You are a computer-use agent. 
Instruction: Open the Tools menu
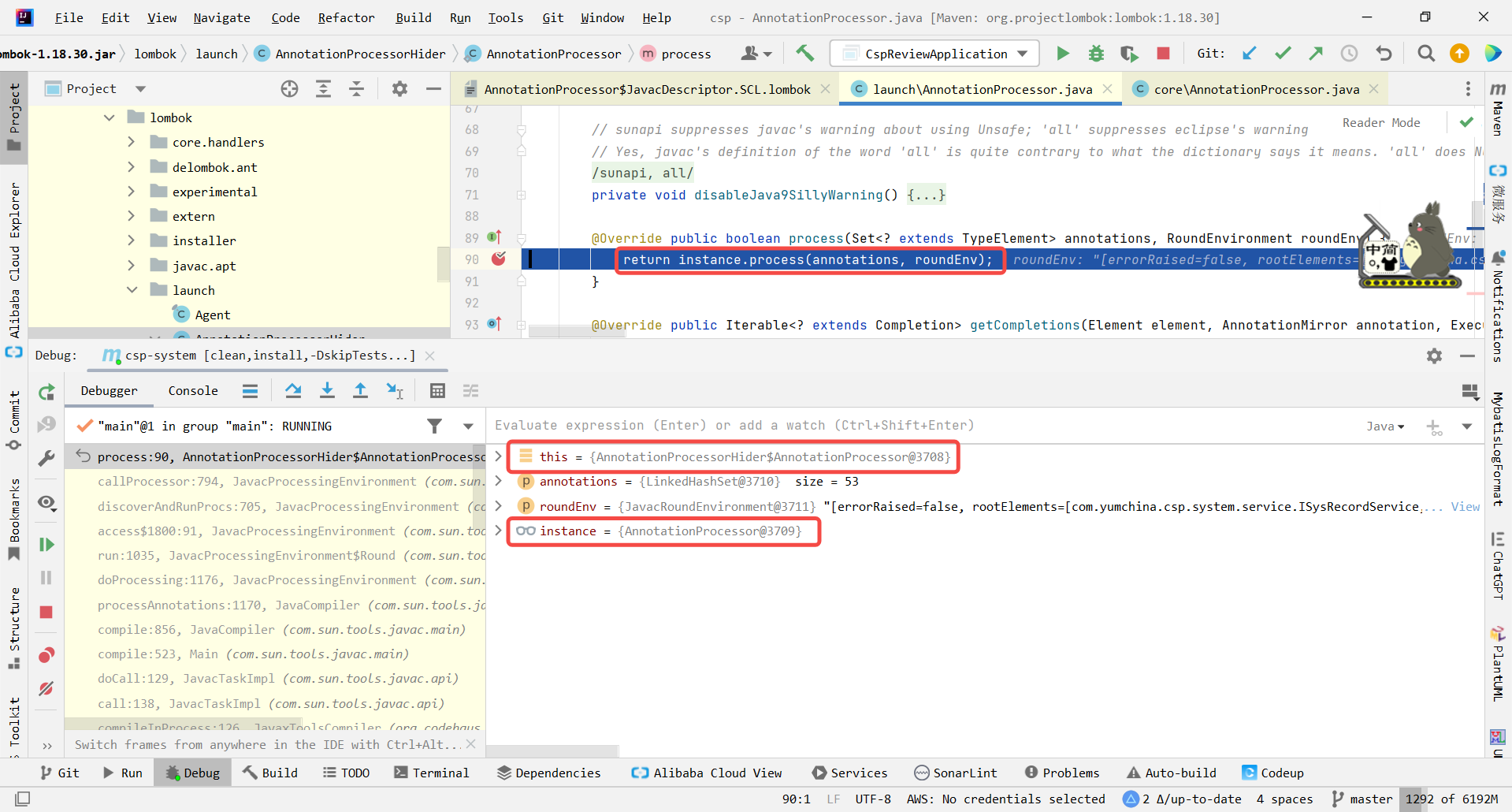tap(505, 17)
